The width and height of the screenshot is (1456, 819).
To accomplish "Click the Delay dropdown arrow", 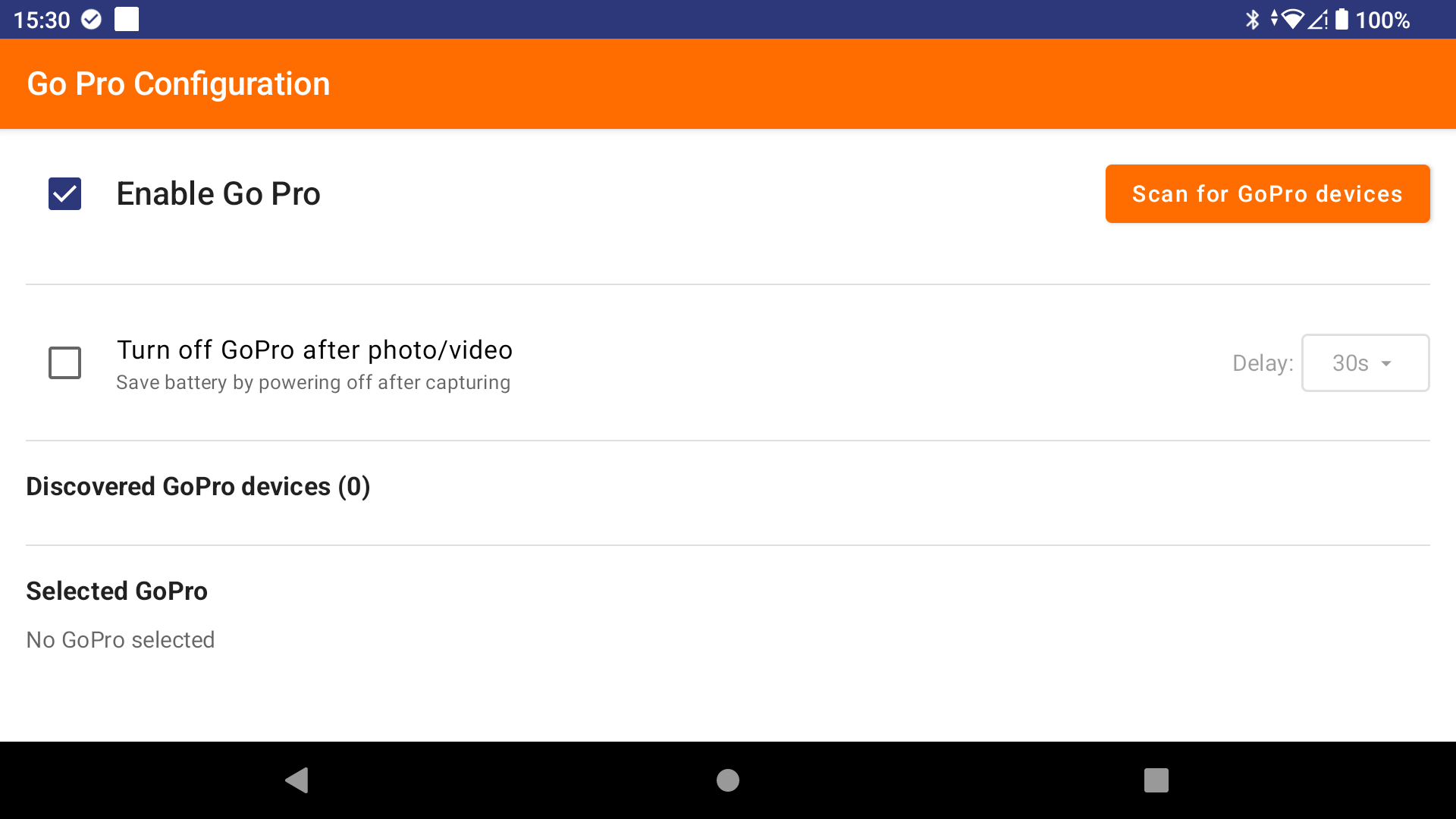I will 1386,364.
